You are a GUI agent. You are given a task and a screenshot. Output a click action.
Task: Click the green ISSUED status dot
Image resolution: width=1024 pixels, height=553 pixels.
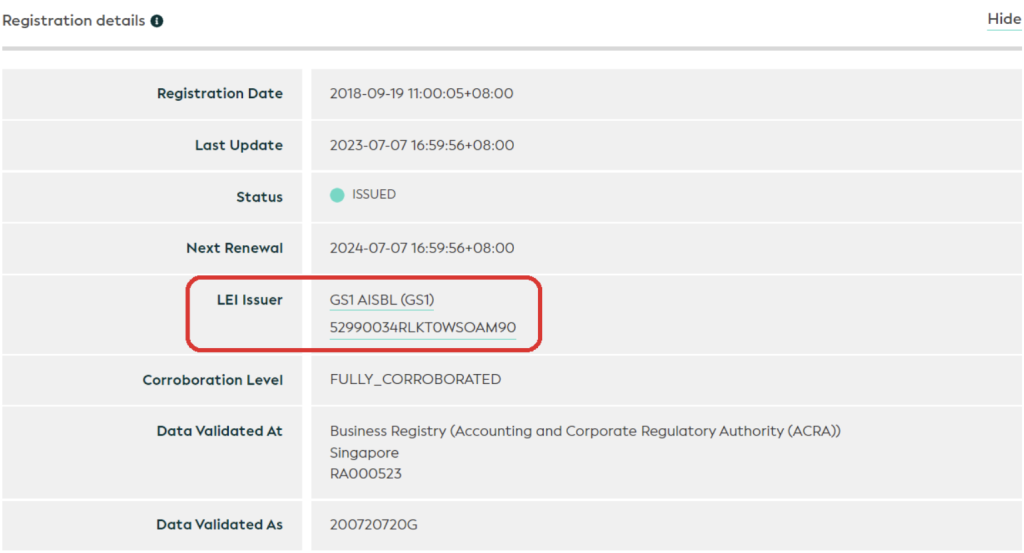coord(337,195)
